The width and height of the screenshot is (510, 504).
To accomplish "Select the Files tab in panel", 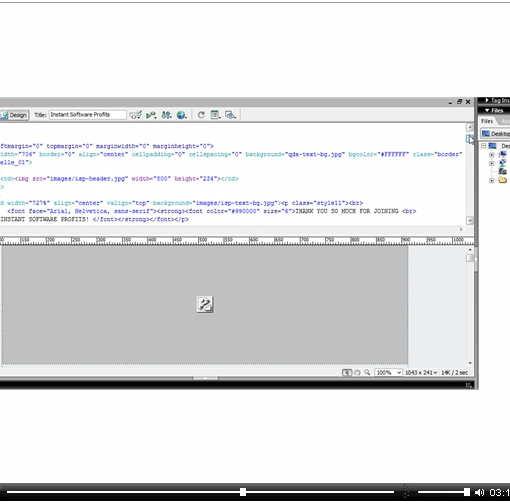I will [487, 121].
